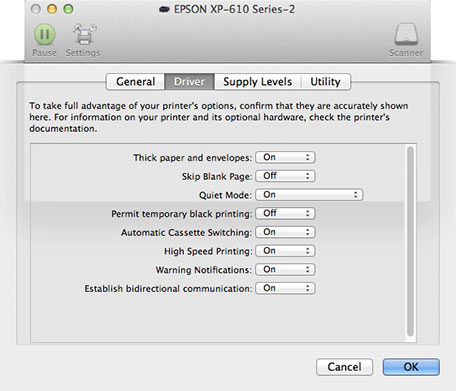Click the 'High Speed Printing:' label

tap(208, 251)
